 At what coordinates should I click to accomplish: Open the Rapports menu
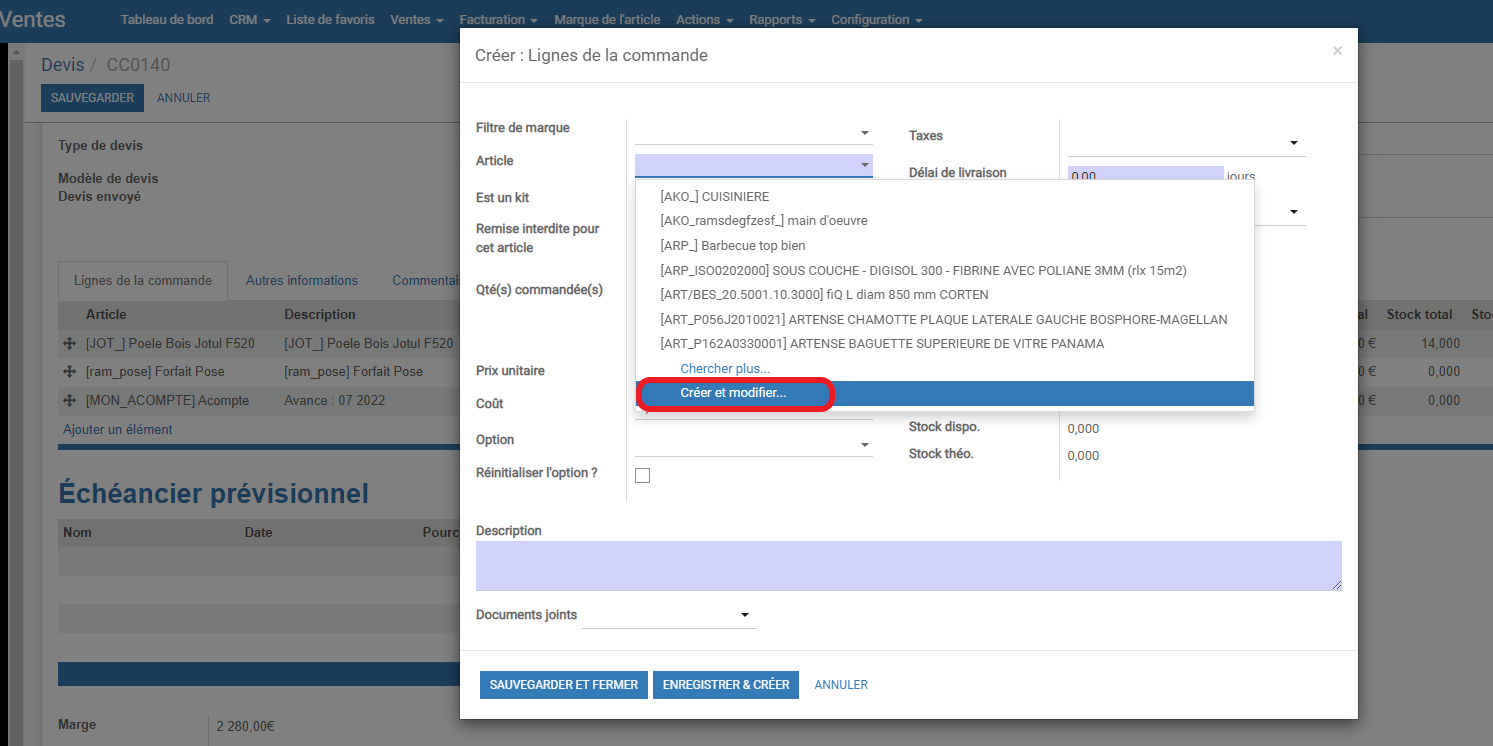(x=782, y=20)
